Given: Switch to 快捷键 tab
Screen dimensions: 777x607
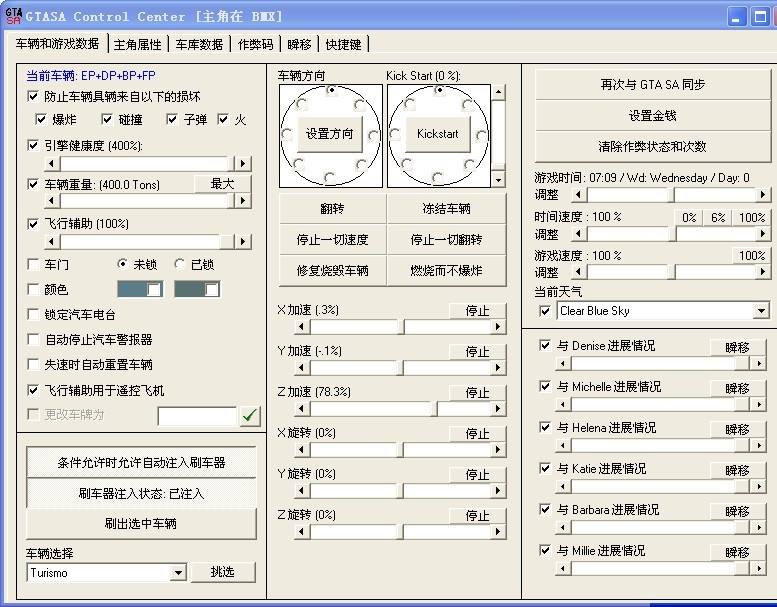Looking at the screenshot, I should (x=343, y=45).
